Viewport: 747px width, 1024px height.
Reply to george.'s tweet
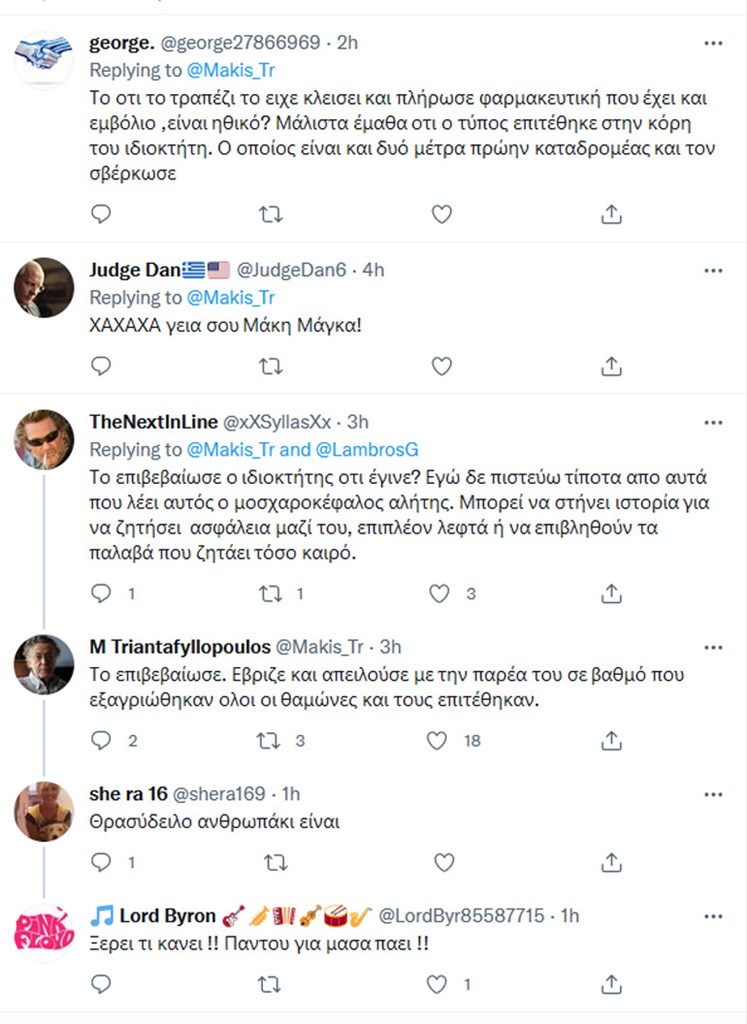tap(101, 213)
